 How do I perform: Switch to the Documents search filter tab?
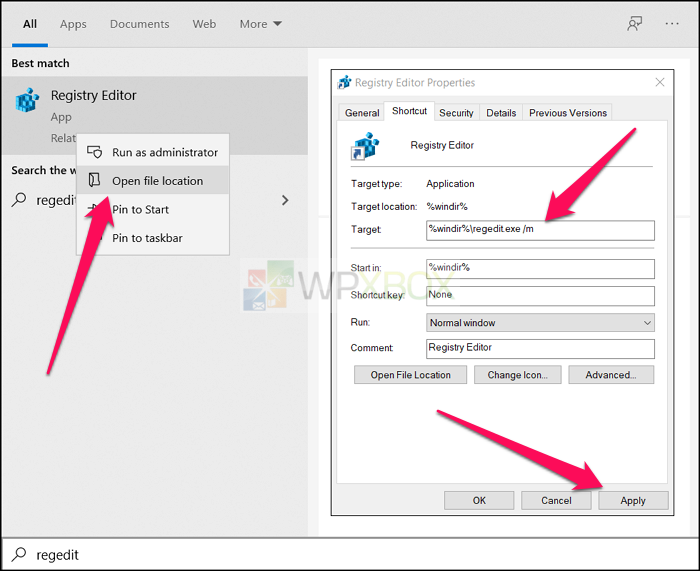[140, 24]
